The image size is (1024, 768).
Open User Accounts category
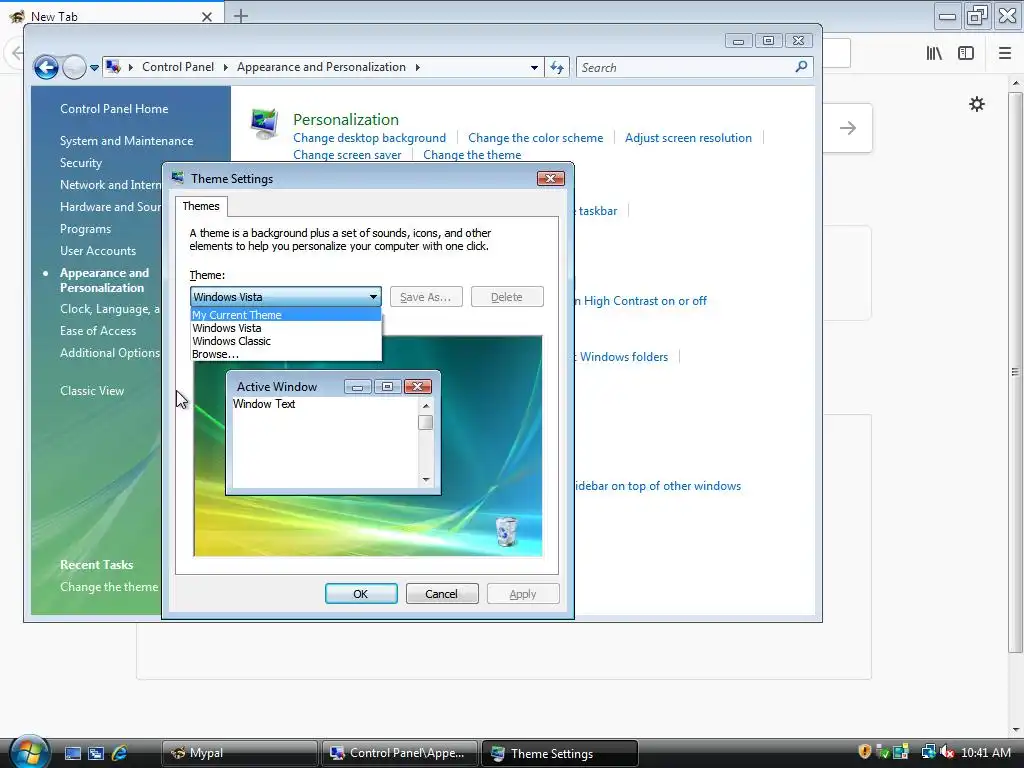point(98,251)
